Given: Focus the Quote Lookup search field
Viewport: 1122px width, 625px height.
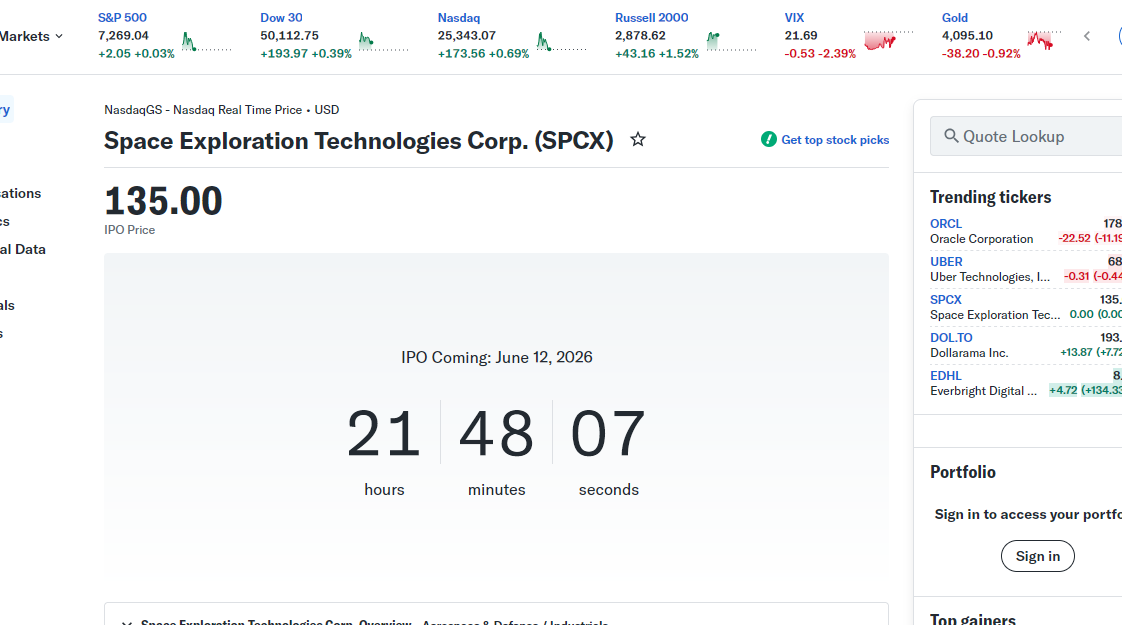Looking at the screenshot, I should tap(1026, 136).
